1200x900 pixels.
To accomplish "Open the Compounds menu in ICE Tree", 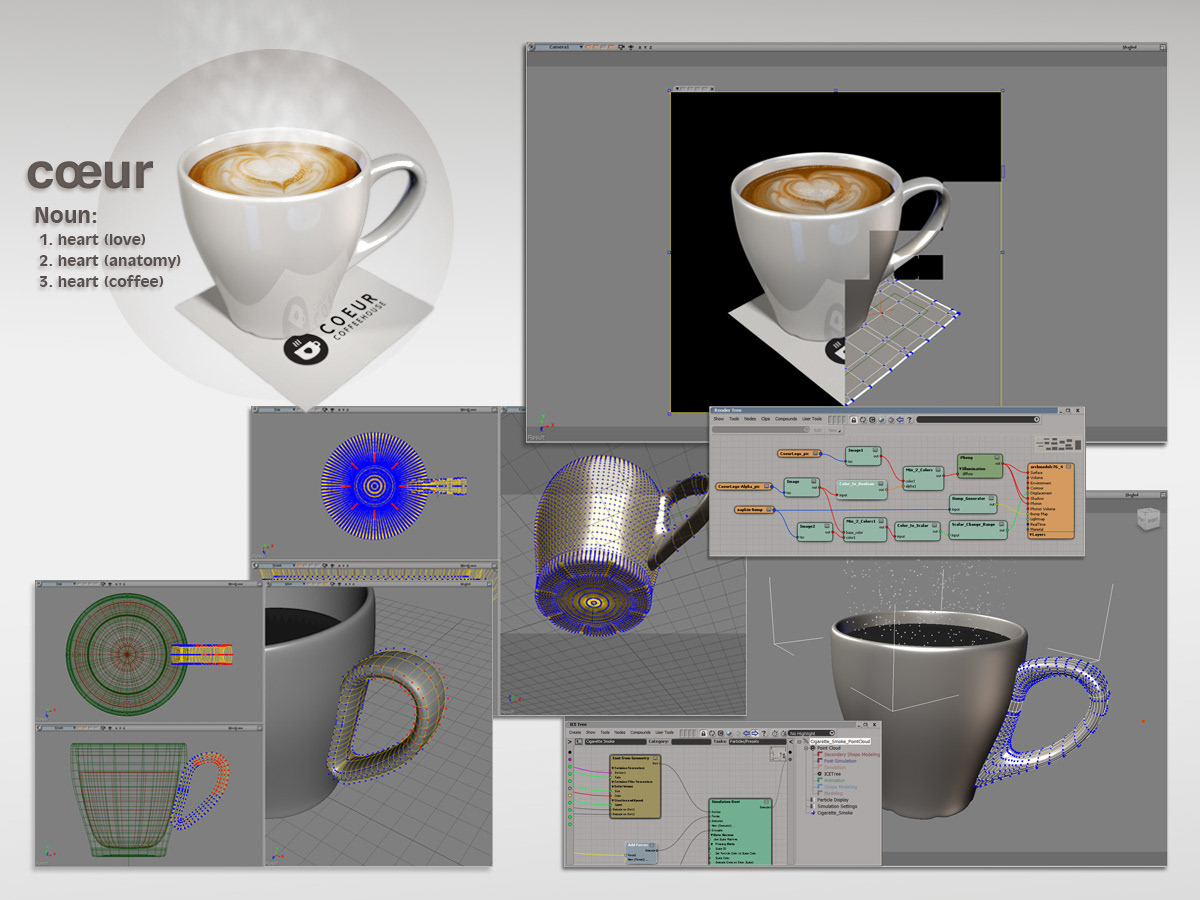I will click(x=640, y=732).
